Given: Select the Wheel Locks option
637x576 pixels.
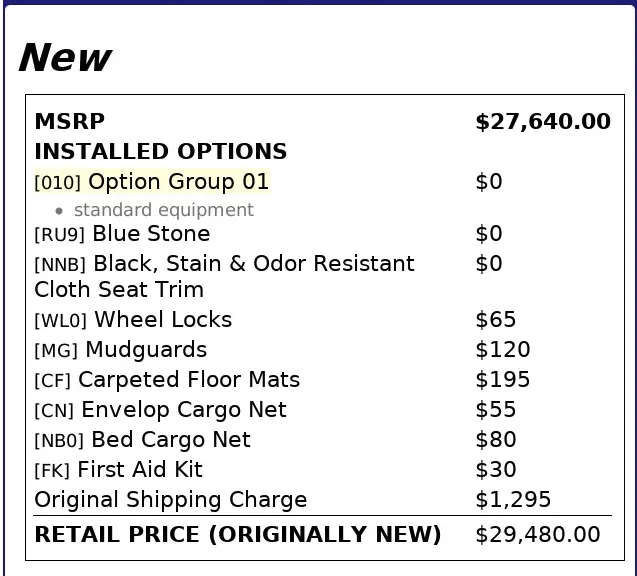Looking at the screenshot, I should pos(133,320).
